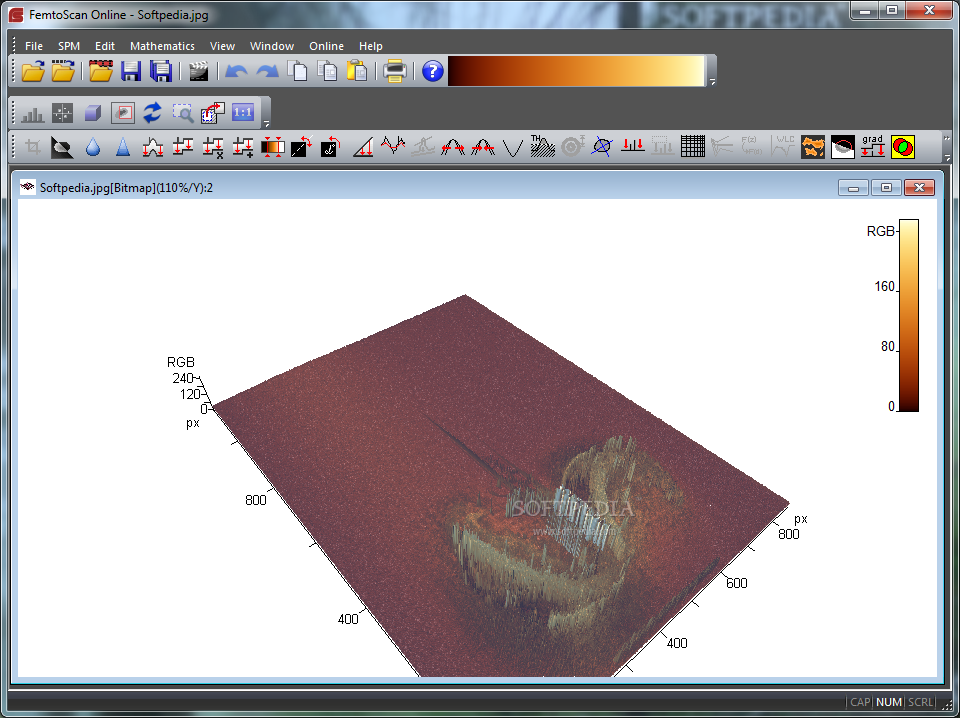Viewport: 960px width, 718px height.
Task: Expand the main toolbar options arrow beside palette
Action: click(x=712, y=81)
